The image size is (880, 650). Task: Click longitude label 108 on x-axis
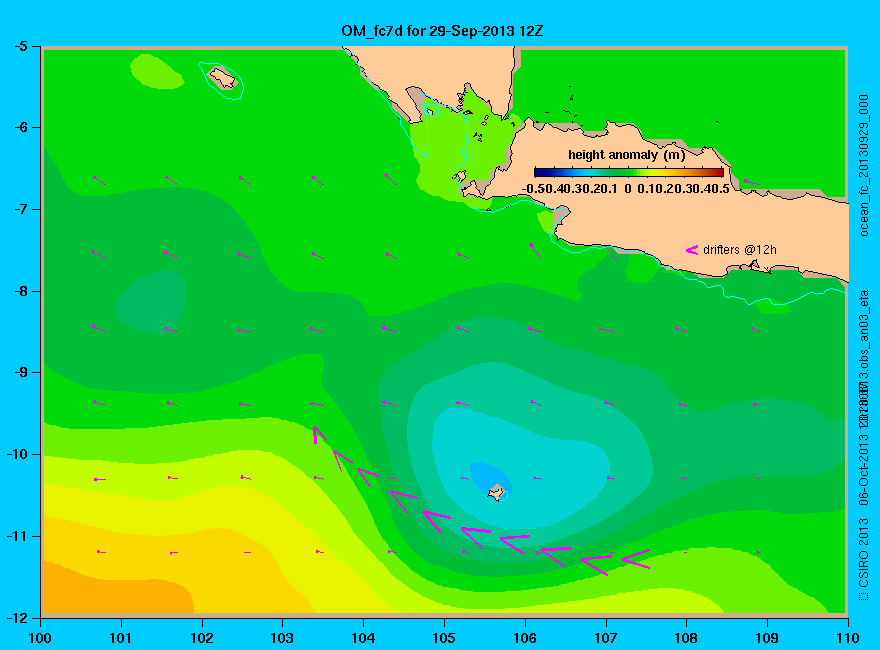pos(686,638)
